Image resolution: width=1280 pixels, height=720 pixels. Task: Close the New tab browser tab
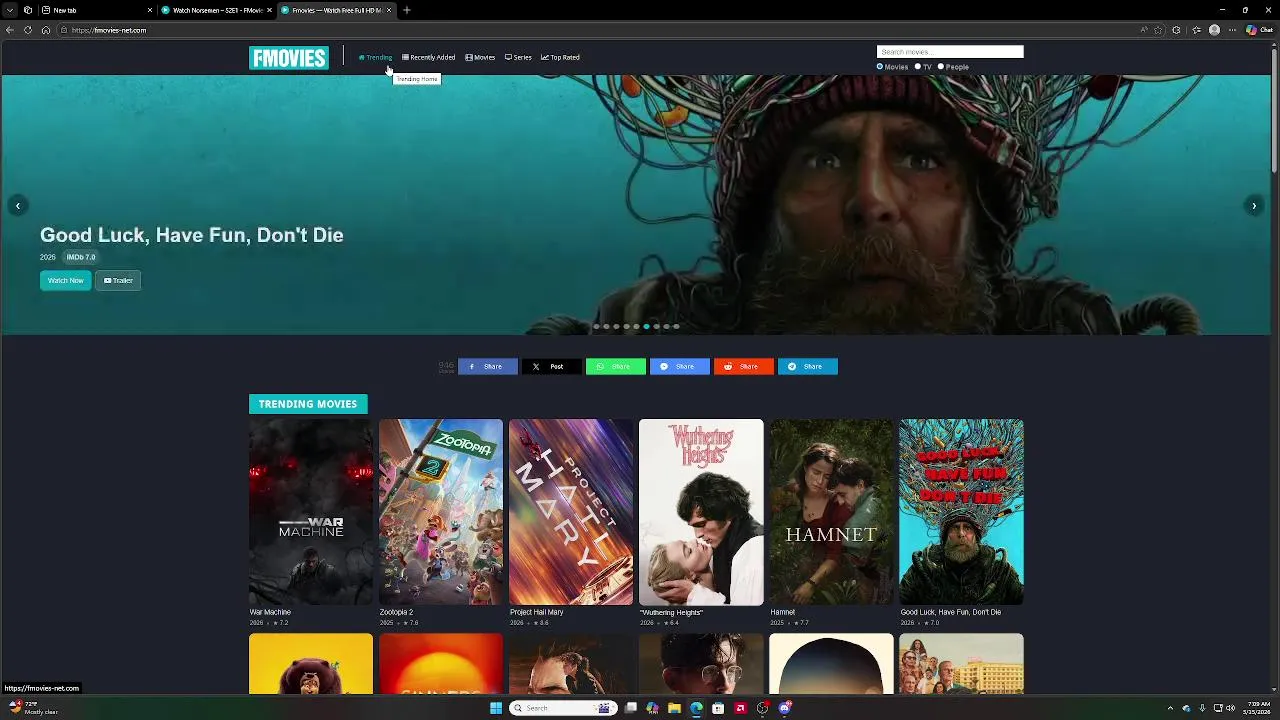pyautogui.click(x=150, y=10)
